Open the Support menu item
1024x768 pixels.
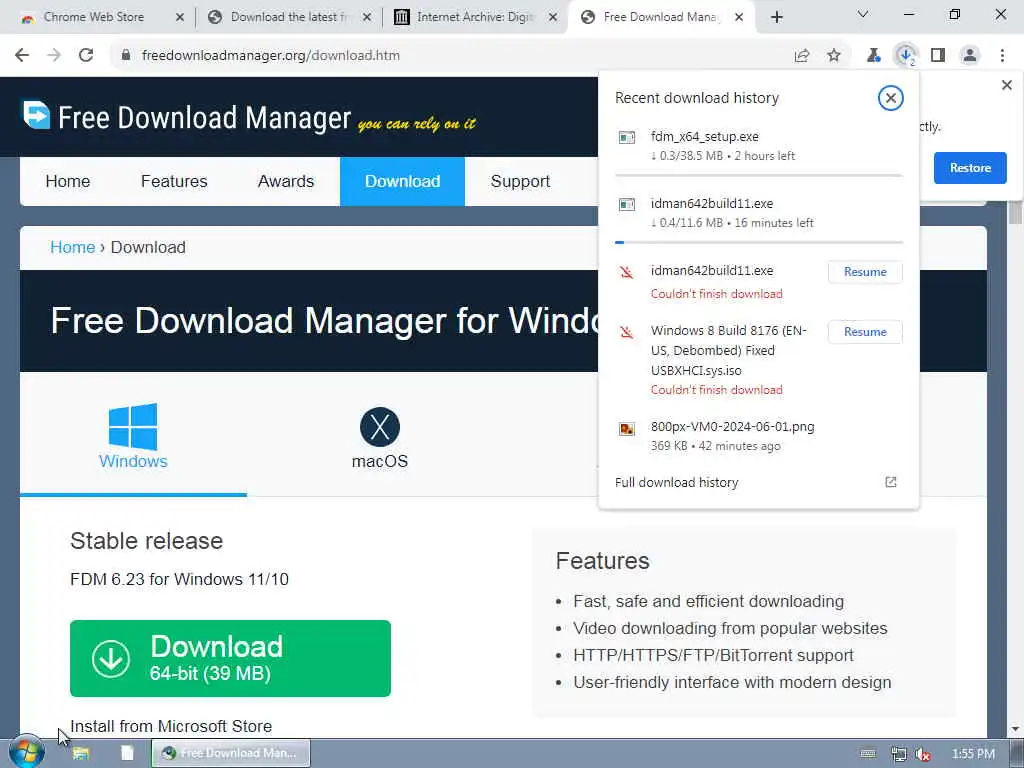[520, 182]
